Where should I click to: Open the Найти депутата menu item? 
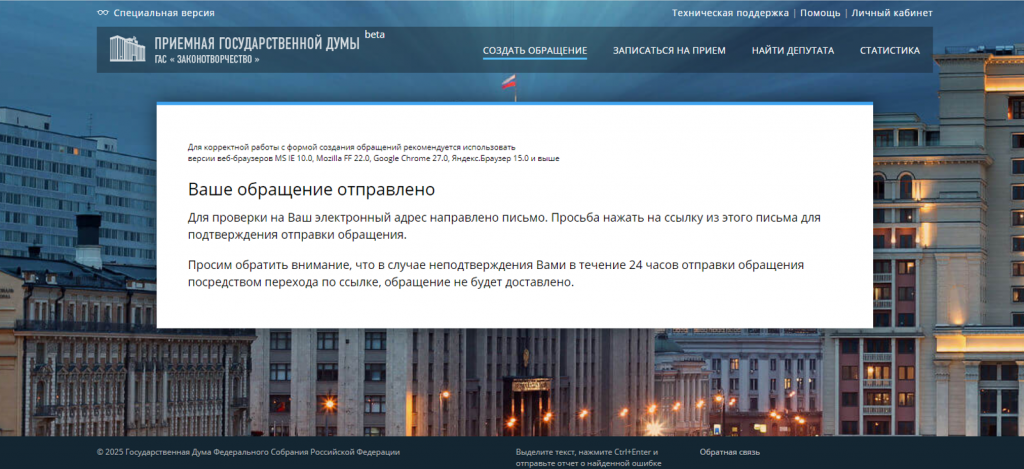pyautogui.click(x=793, y=51)
